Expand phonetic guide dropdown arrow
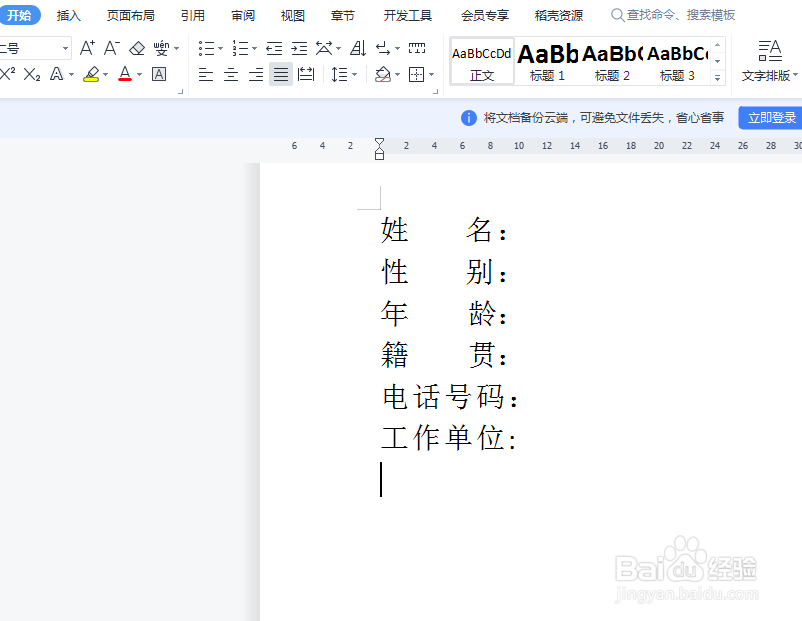 coord(176,49)
